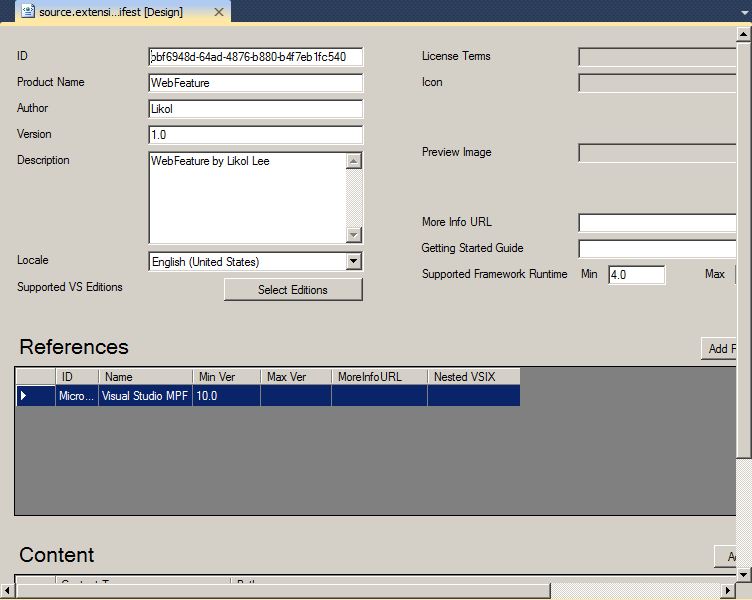752x600 pixels.
Task: Click the Name column header in References grid
Action: click(x=145, y=376)
